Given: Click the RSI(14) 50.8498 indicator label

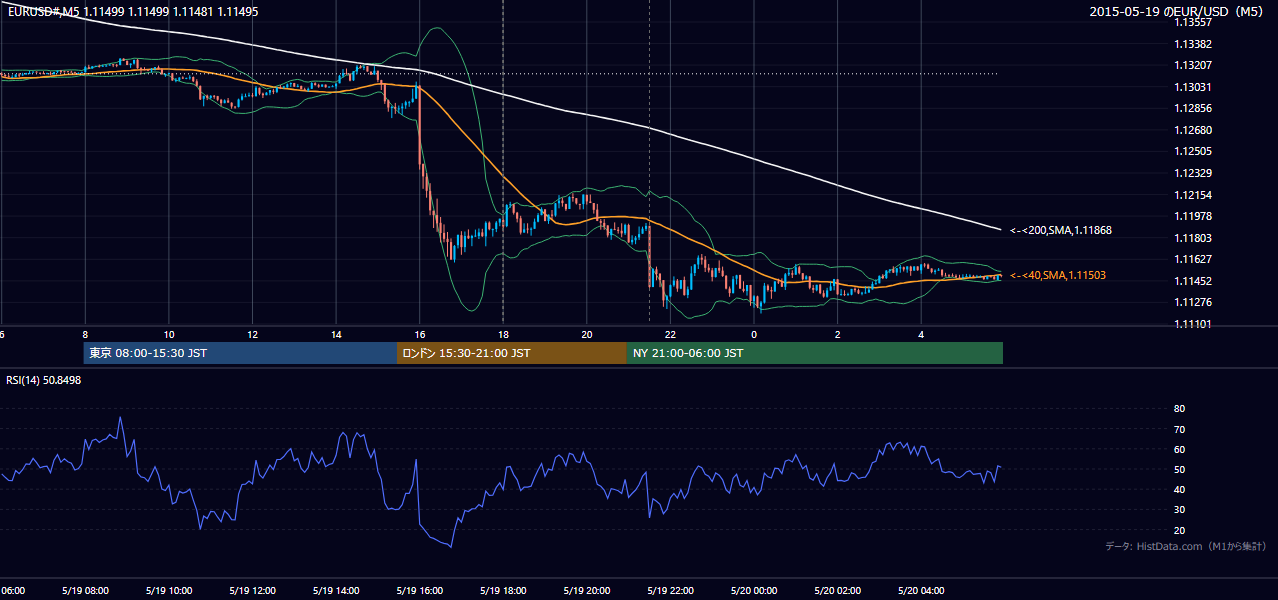Looking at the screenshot, I should point(44,380).
